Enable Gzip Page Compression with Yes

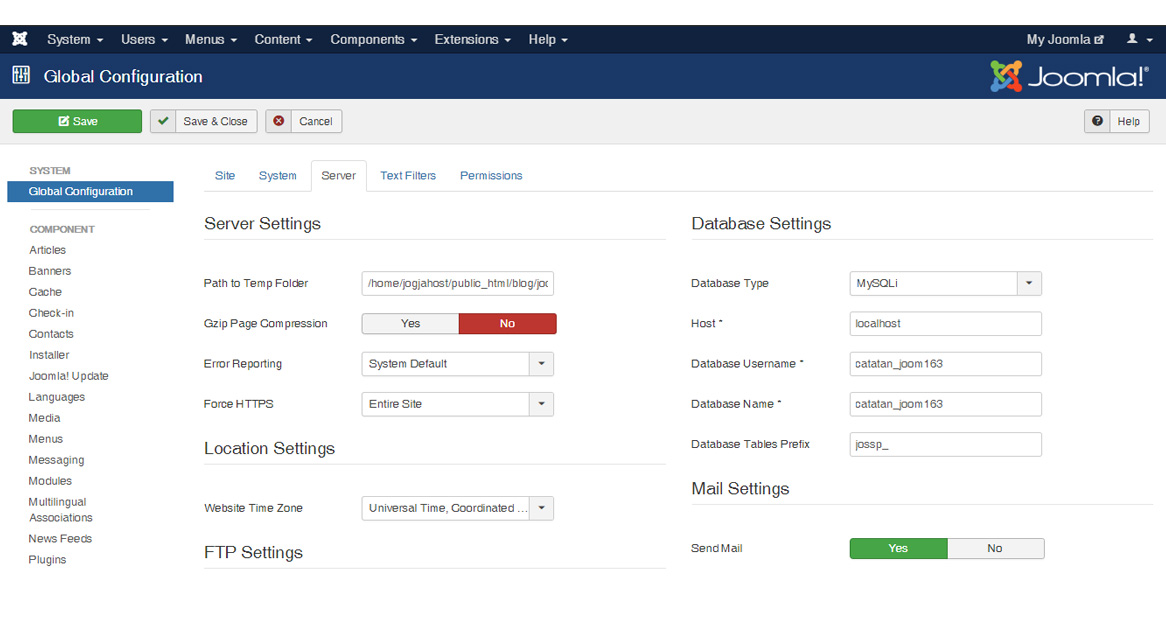(410, 324)
